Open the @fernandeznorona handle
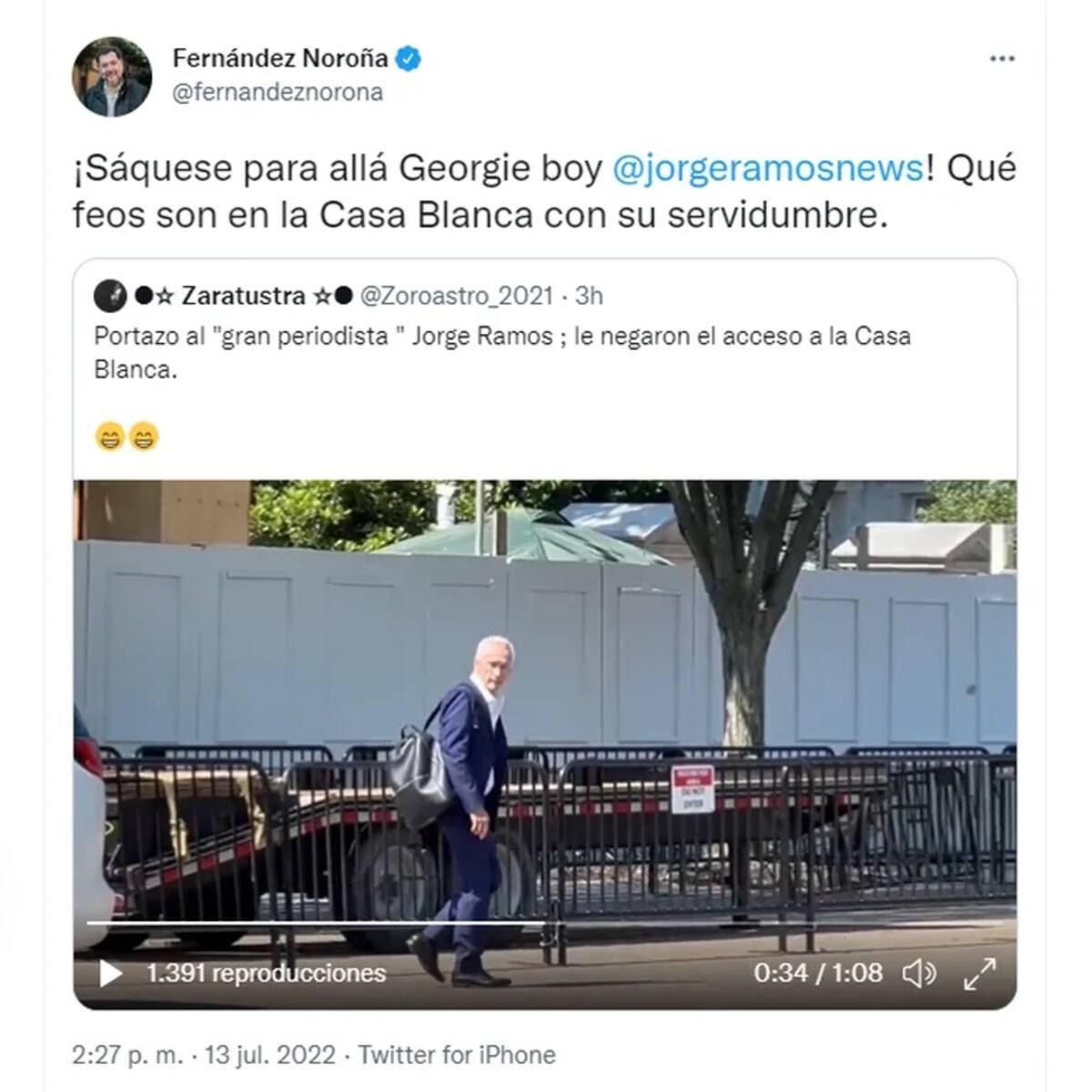 (x=278, y=93)
